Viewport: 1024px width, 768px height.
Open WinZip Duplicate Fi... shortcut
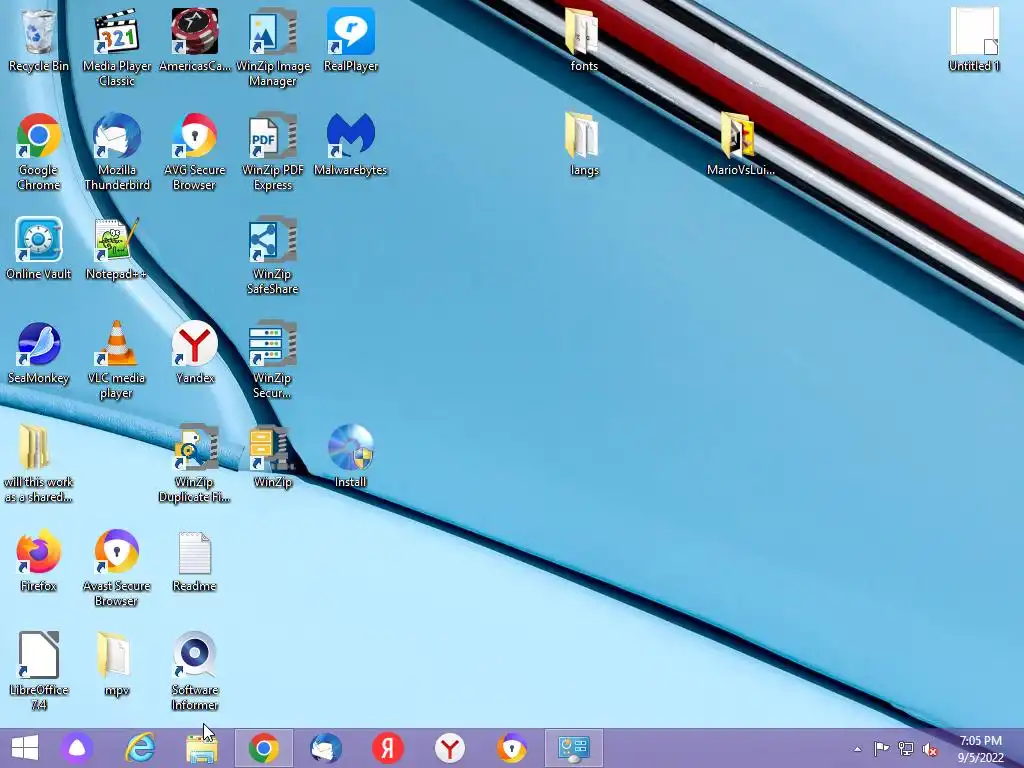[195, 464]
